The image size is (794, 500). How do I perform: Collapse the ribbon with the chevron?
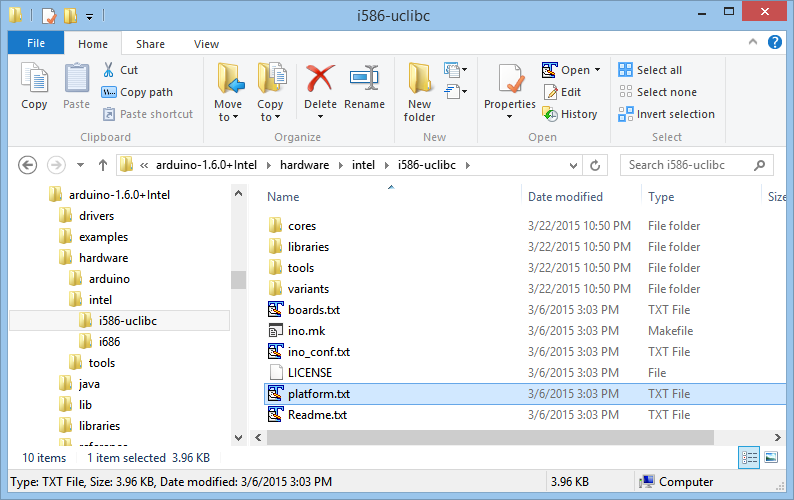[x=753, y=42]
